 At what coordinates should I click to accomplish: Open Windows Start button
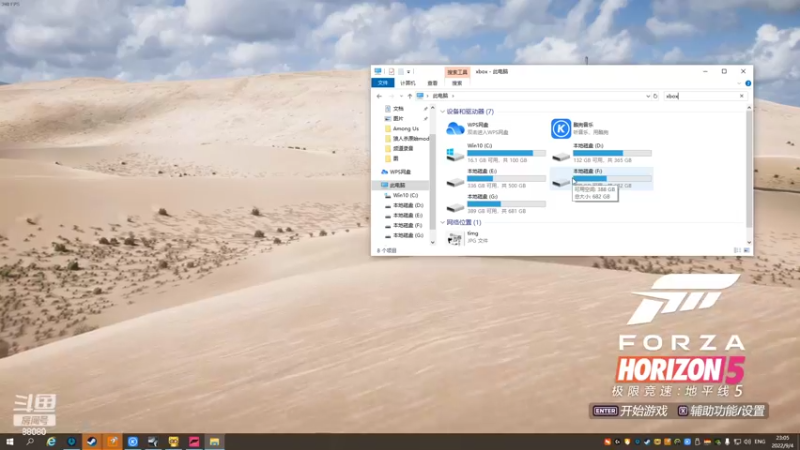coord(9,441)
